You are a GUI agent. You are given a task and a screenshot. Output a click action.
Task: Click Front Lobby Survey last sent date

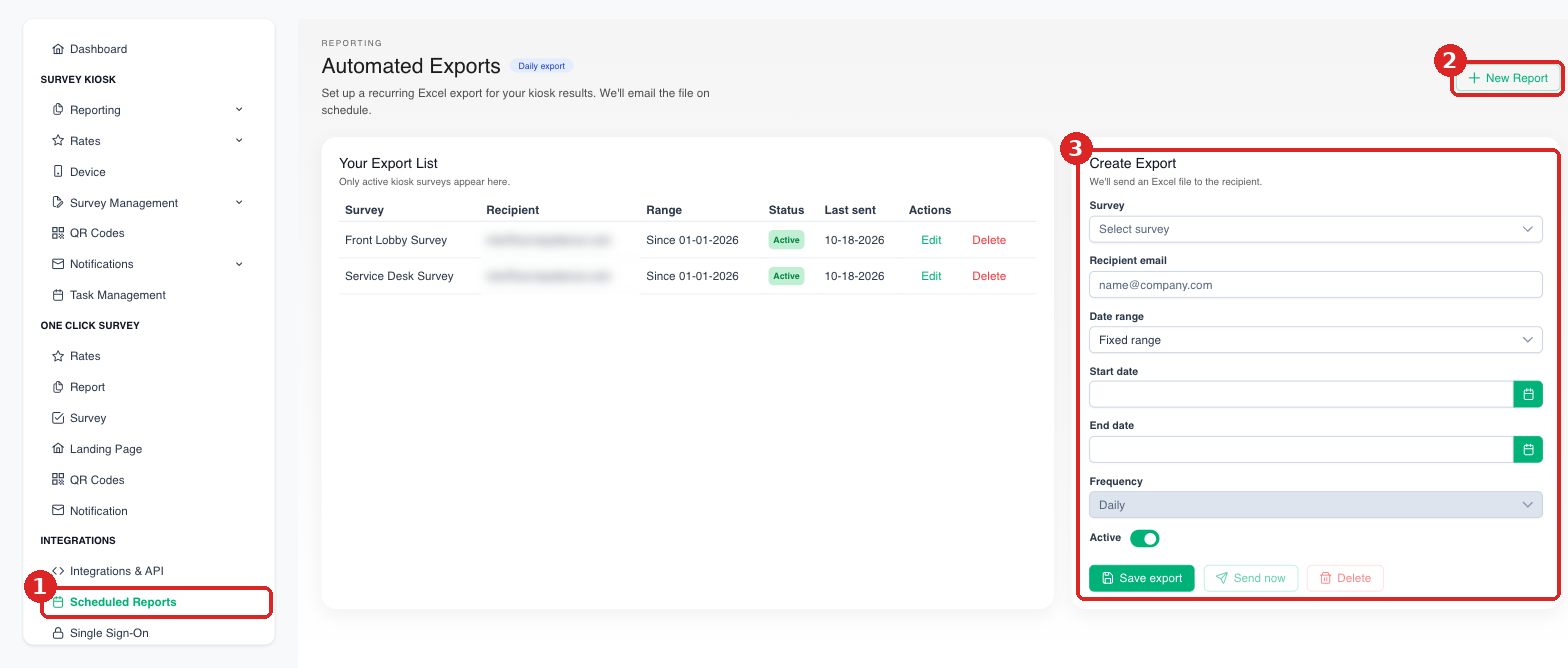click(854, 240)
